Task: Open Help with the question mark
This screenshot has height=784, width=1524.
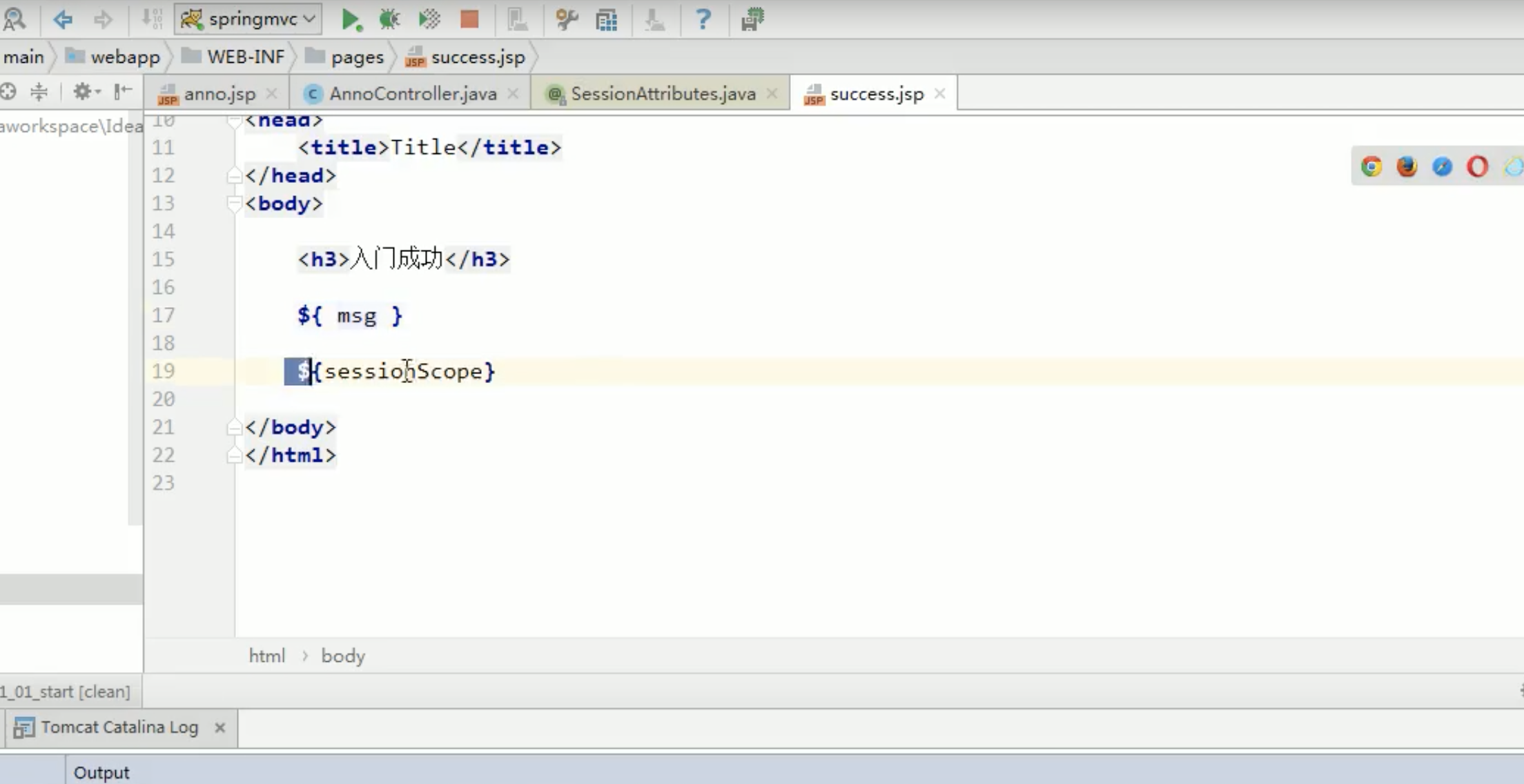Action: point(703,19)
